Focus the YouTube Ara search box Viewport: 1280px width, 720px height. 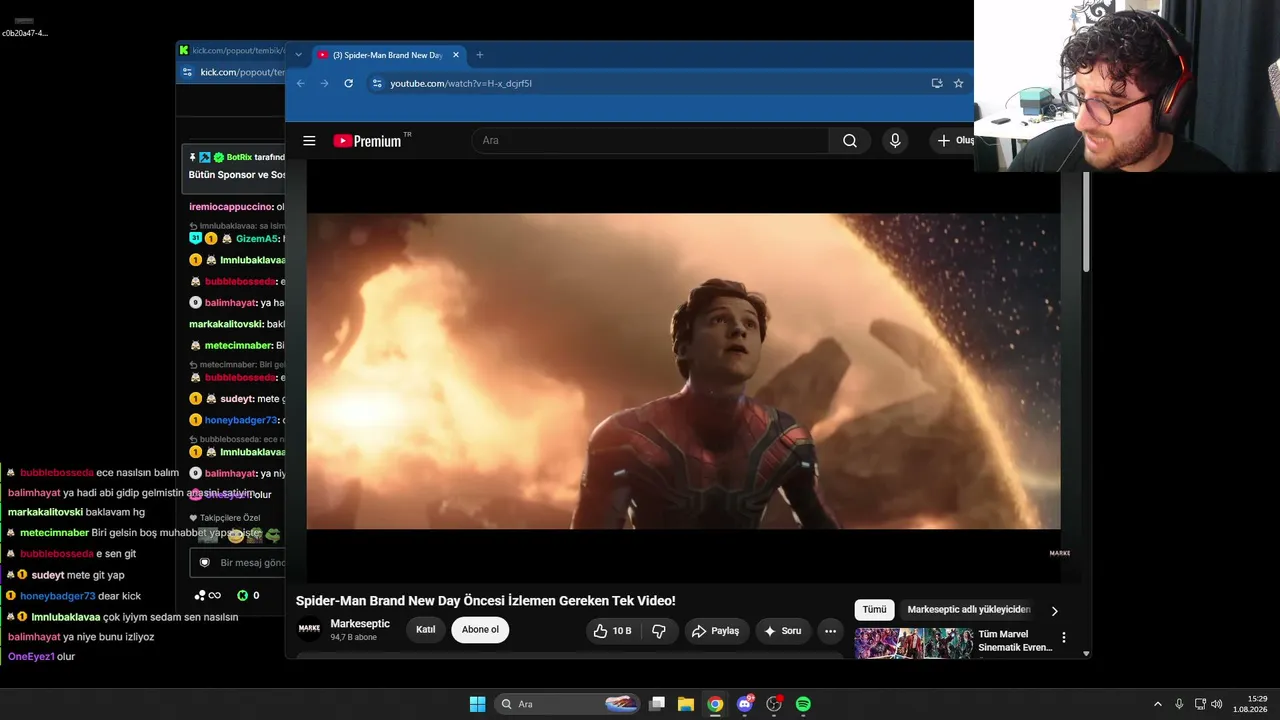coord(650,141)
